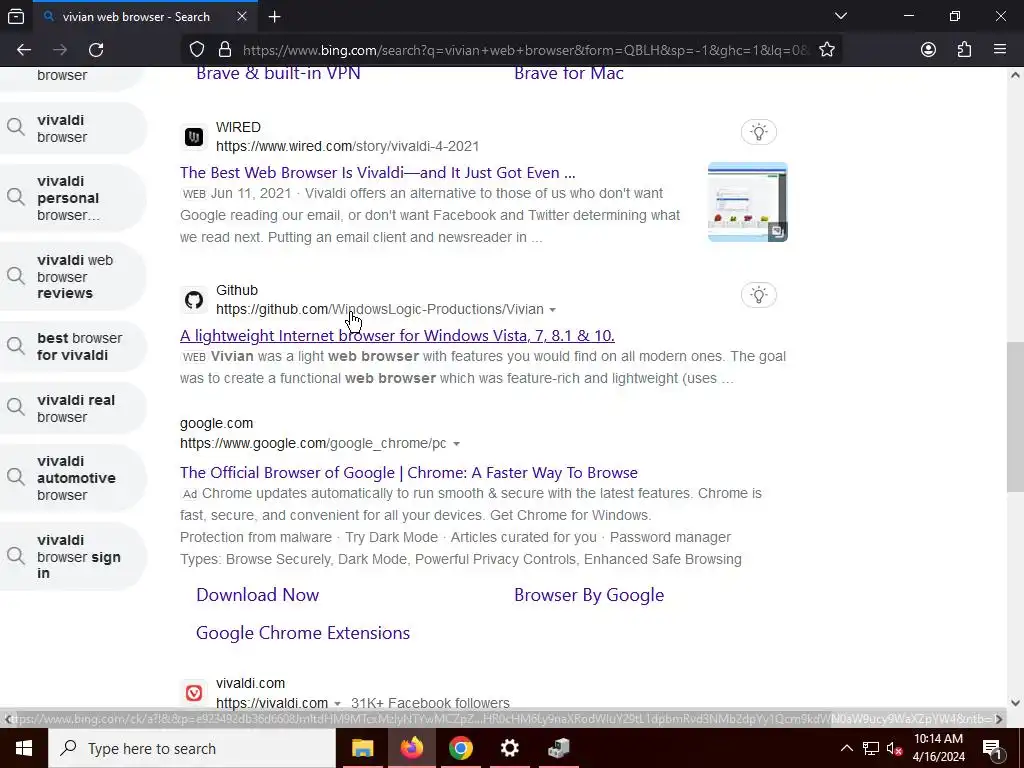Open the WIRED article thumbnail image
Screen dimensions: 1024x768
(748, 202)
